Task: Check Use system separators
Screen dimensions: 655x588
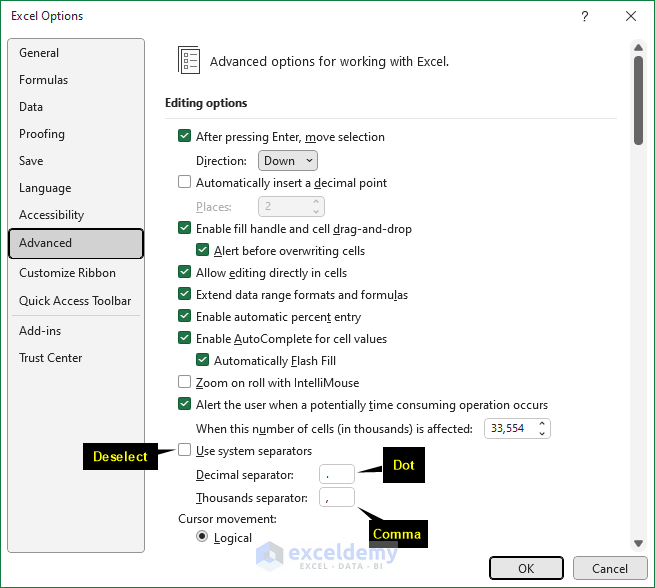Action: 184,450
